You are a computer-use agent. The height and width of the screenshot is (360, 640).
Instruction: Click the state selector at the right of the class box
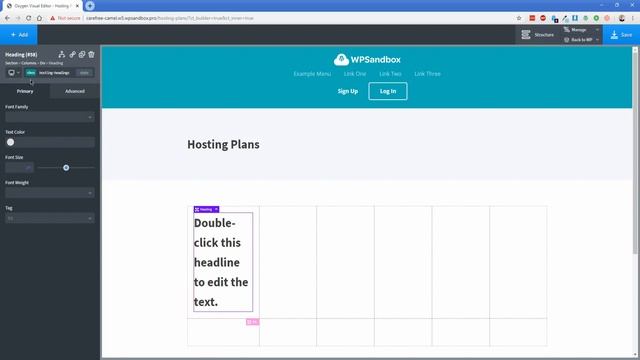click(84, 73)
